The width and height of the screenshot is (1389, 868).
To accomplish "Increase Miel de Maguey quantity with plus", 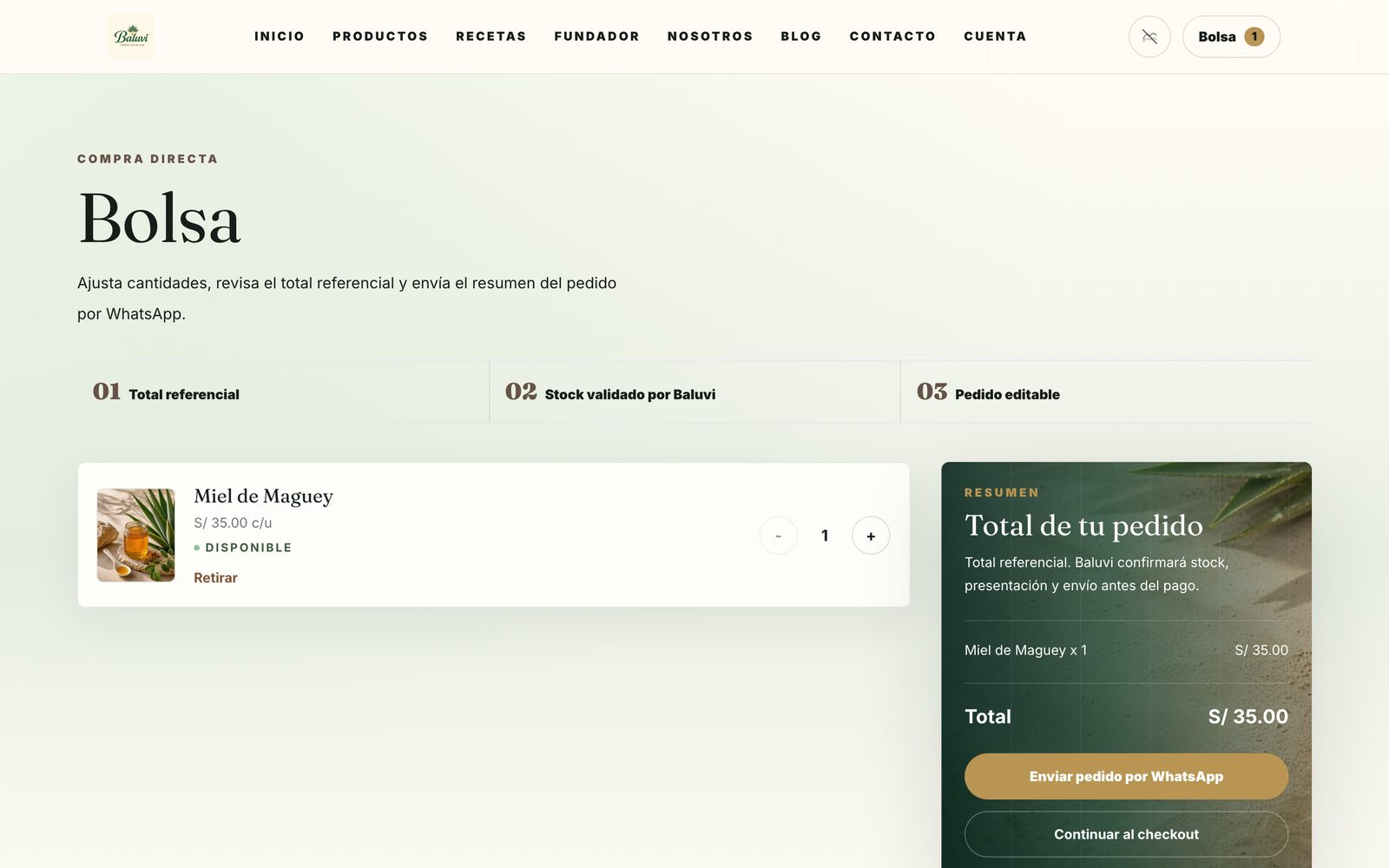I will point(871,536).
